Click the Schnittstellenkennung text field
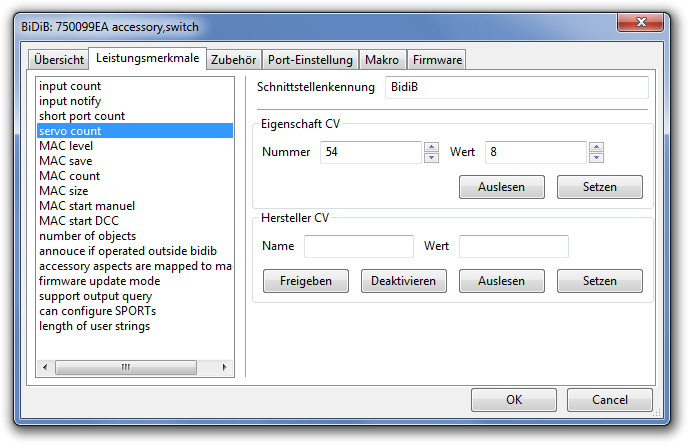689x445 pixels. point(516,88)
